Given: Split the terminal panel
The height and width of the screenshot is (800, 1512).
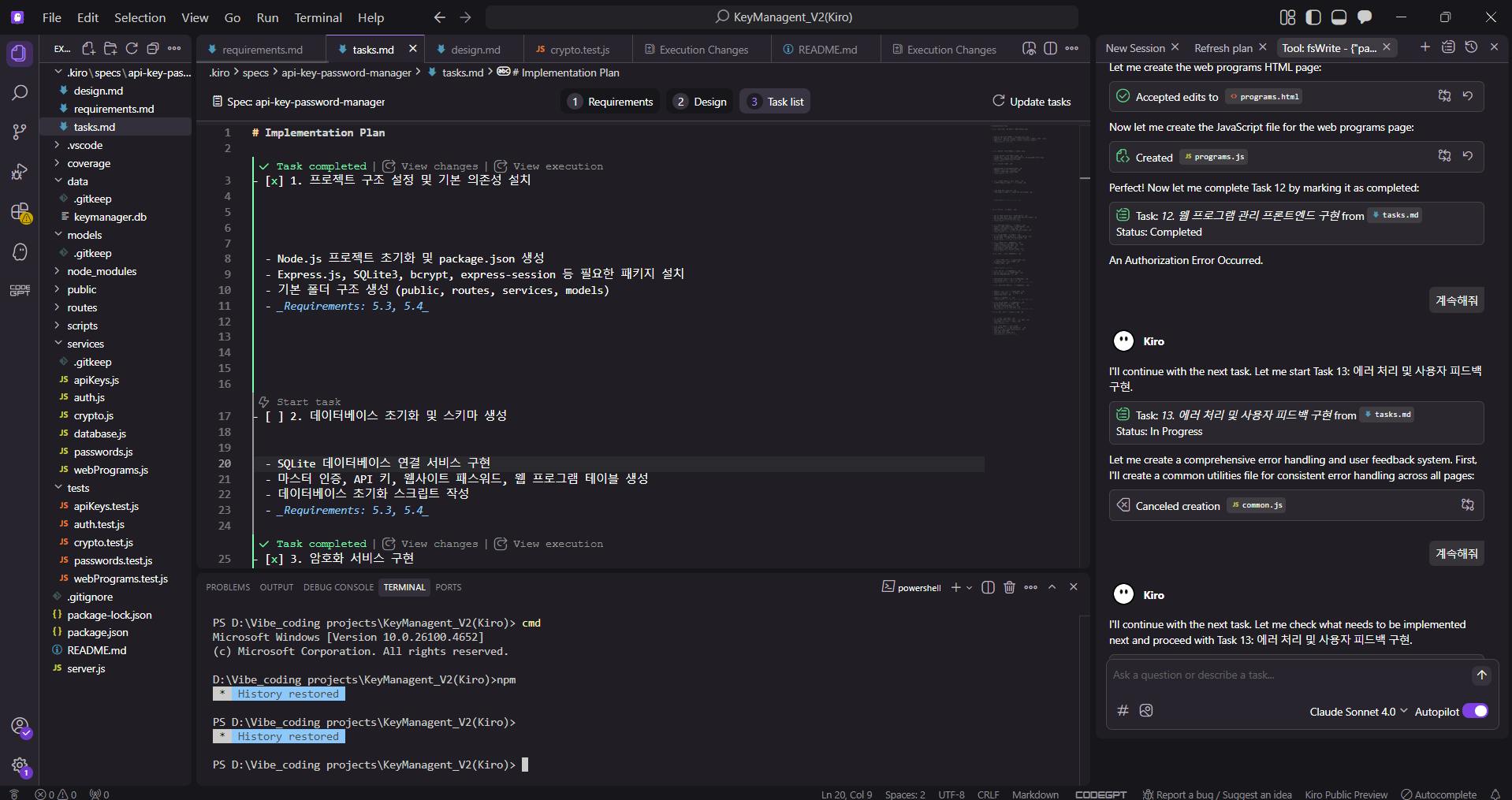Looking at the screenshot, I should pos(988,587).
